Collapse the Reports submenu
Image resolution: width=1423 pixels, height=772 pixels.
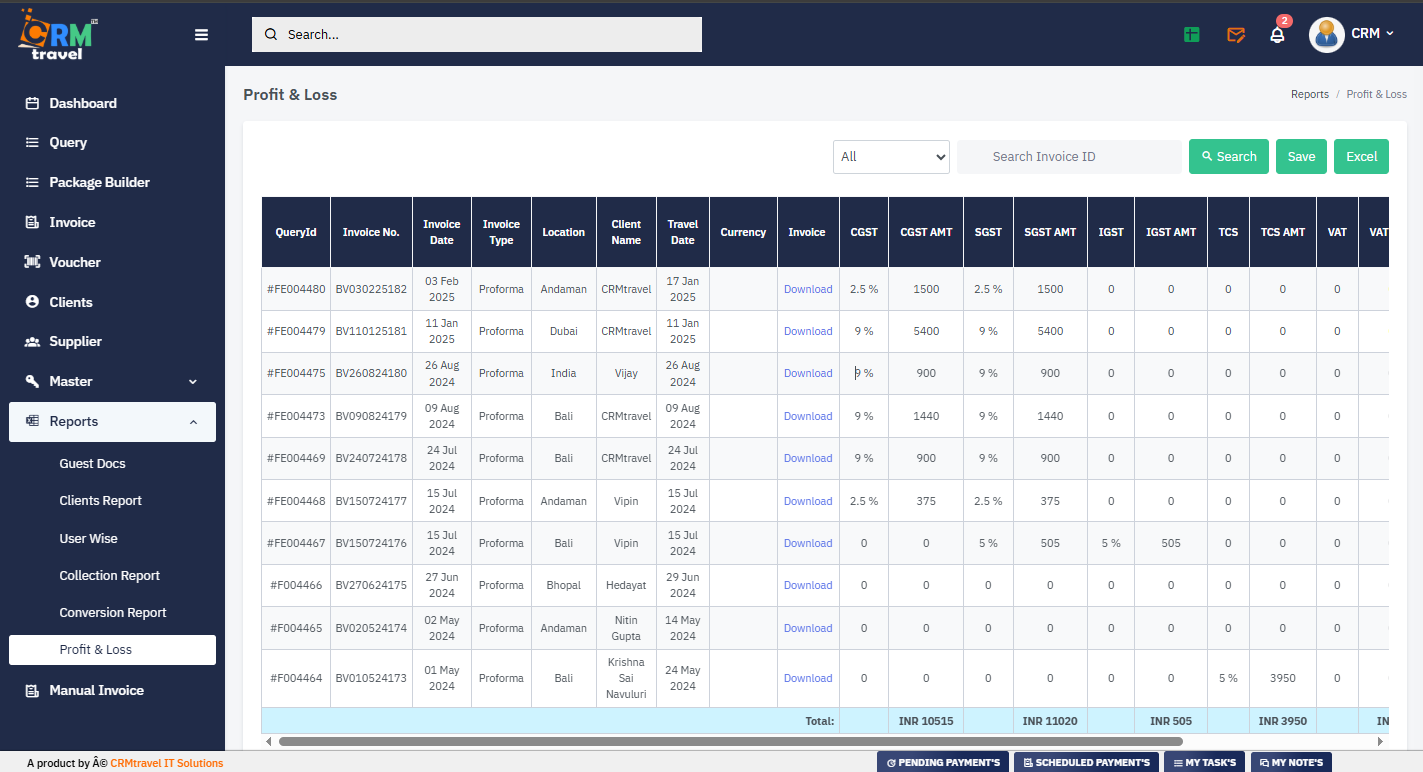coord(193,421)
